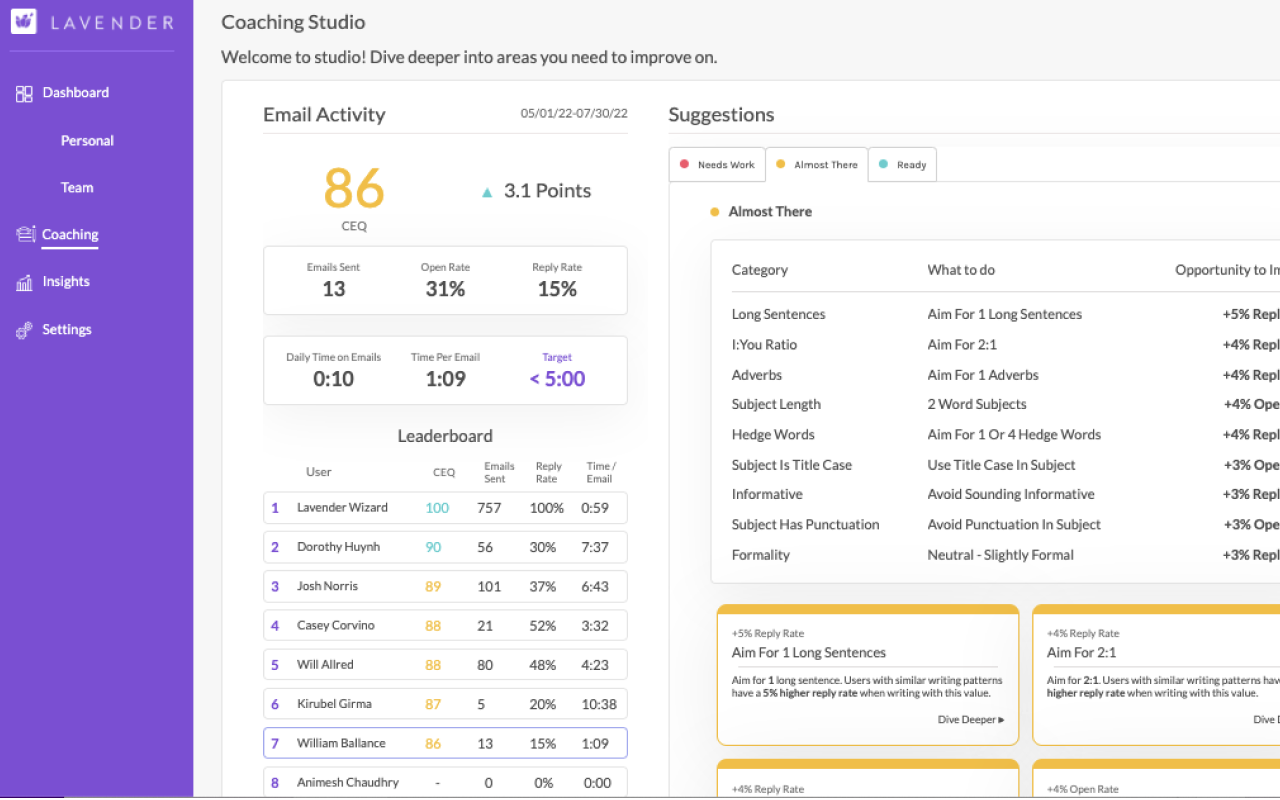Image resolution: width=1280 pixels, height=800 pixels.
Task: Select Will Allred leaderboard row
Action: point(445,664)
